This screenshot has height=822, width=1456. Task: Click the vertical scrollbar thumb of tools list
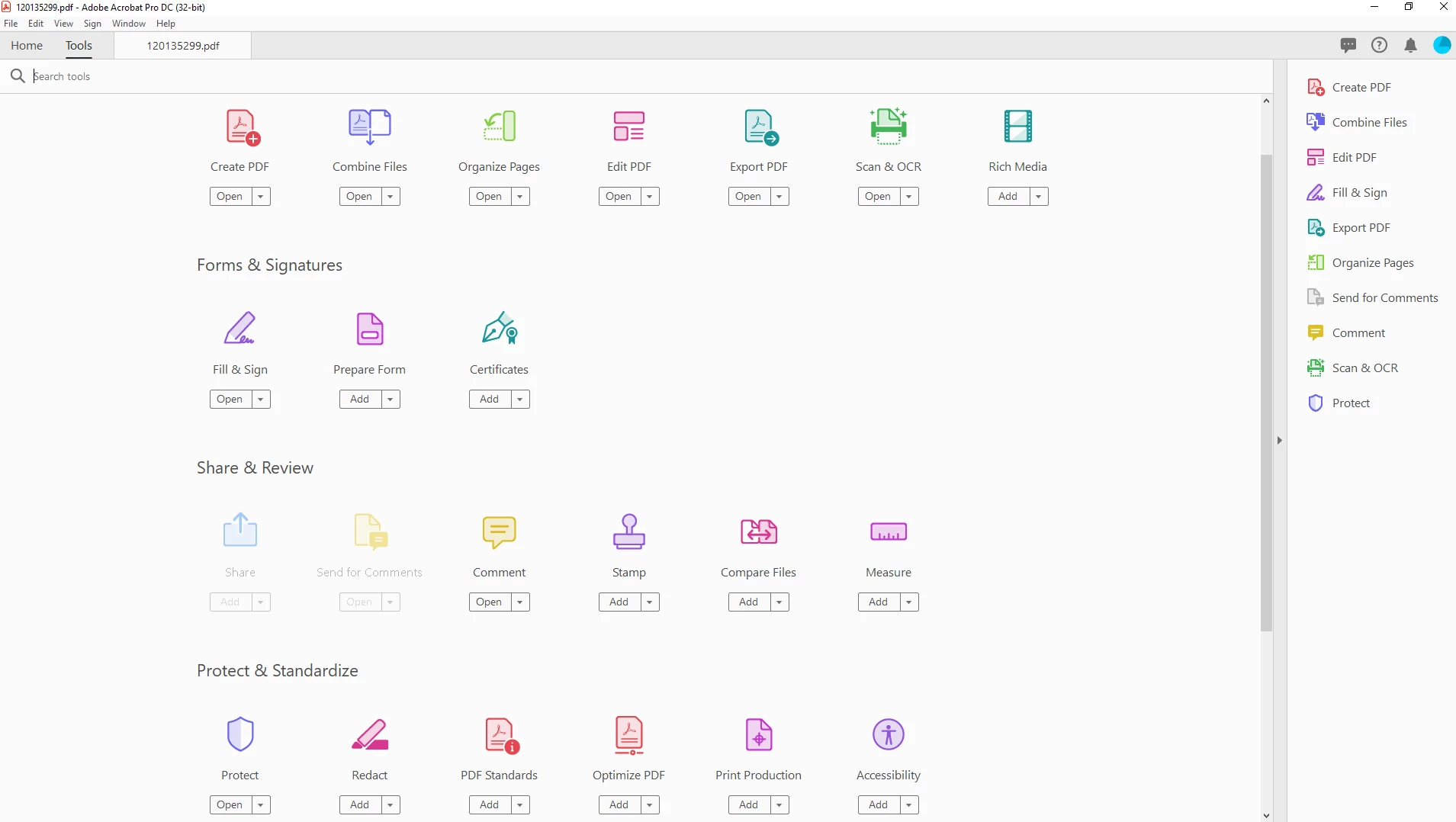[x=1266, y=393]
